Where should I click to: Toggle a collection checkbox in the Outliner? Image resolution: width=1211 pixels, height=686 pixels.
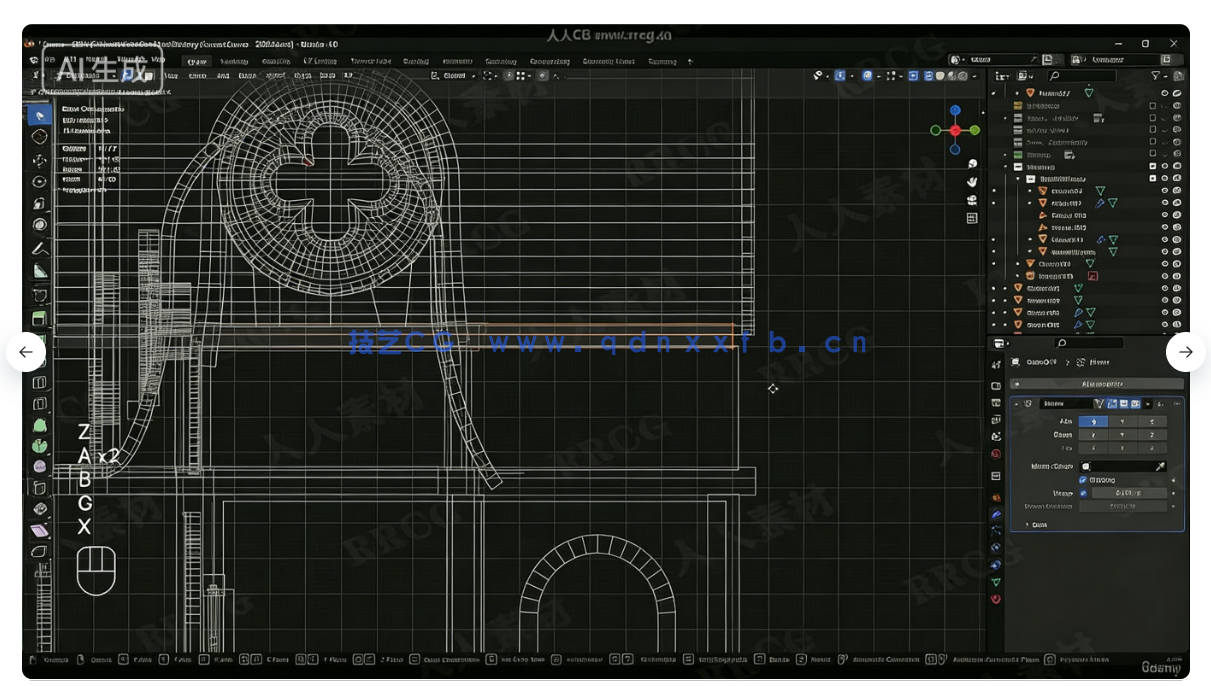[1154, 117]
